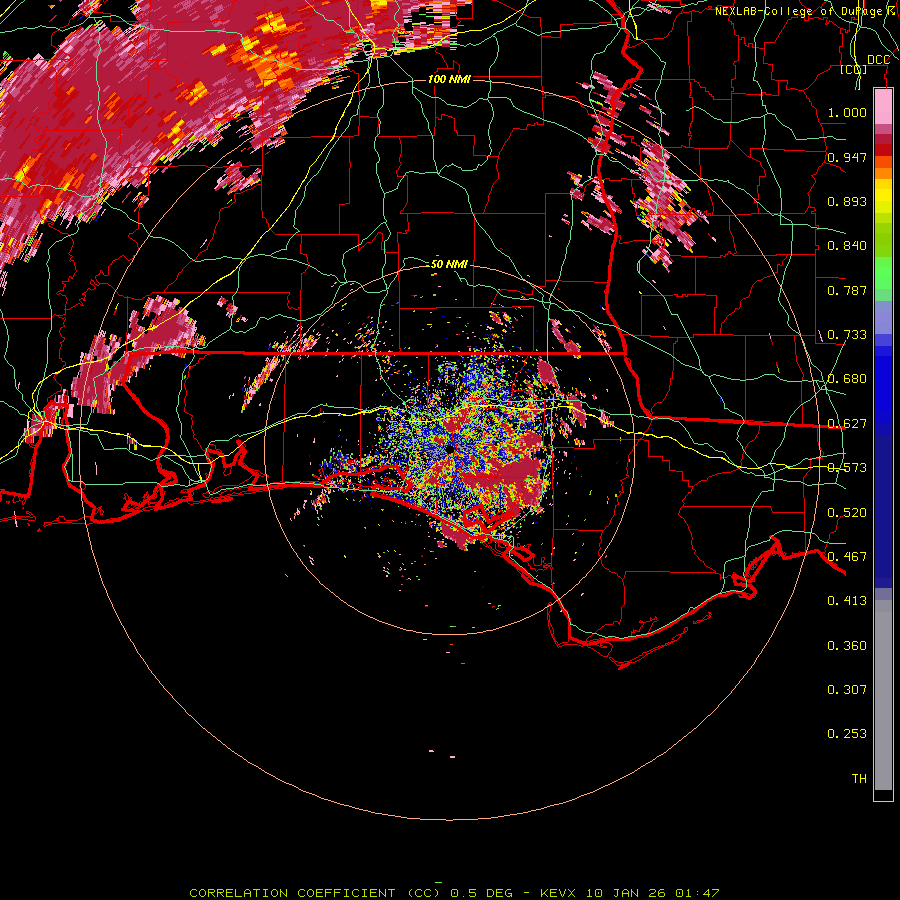Click the 0.520 legend value
900x900 pixels.
point(847,513)
